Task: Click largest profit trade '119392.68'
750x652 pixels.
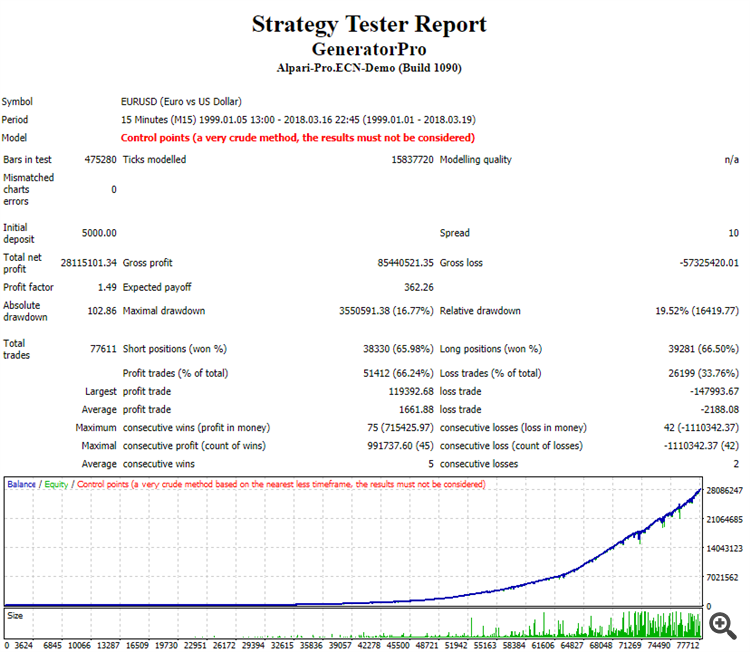Action: (411, 391)
